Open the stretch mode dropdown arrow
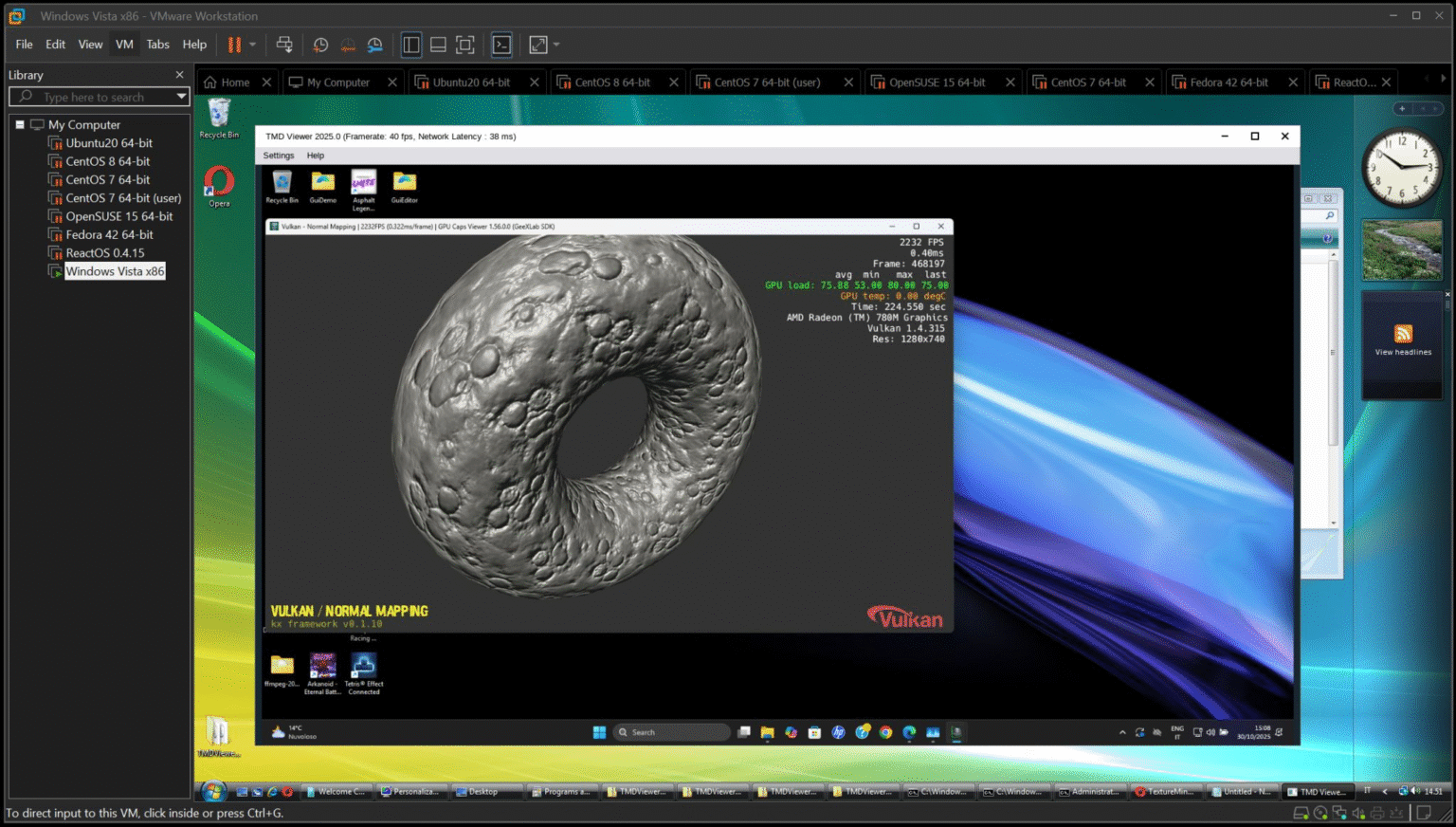 coord(556,45)
